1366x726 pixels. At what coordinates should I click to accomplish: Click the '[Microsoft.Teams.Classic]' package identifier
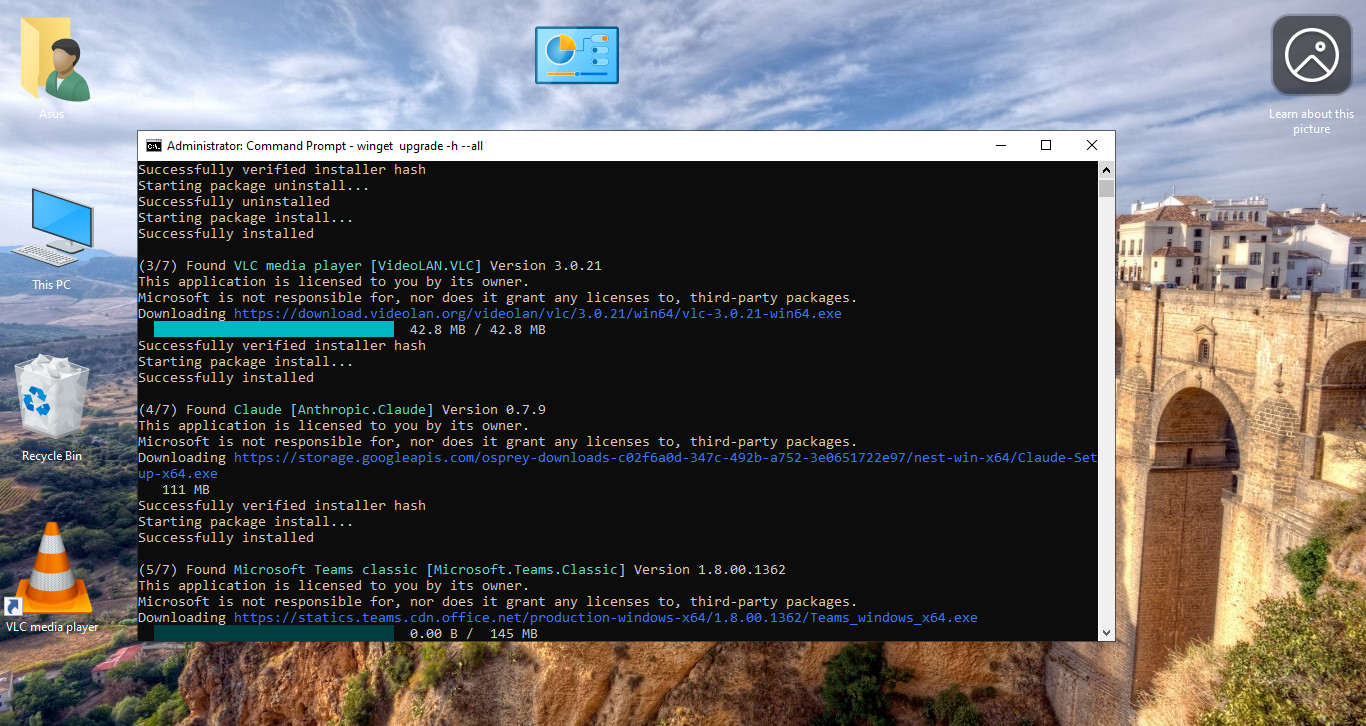coord(526,569)
